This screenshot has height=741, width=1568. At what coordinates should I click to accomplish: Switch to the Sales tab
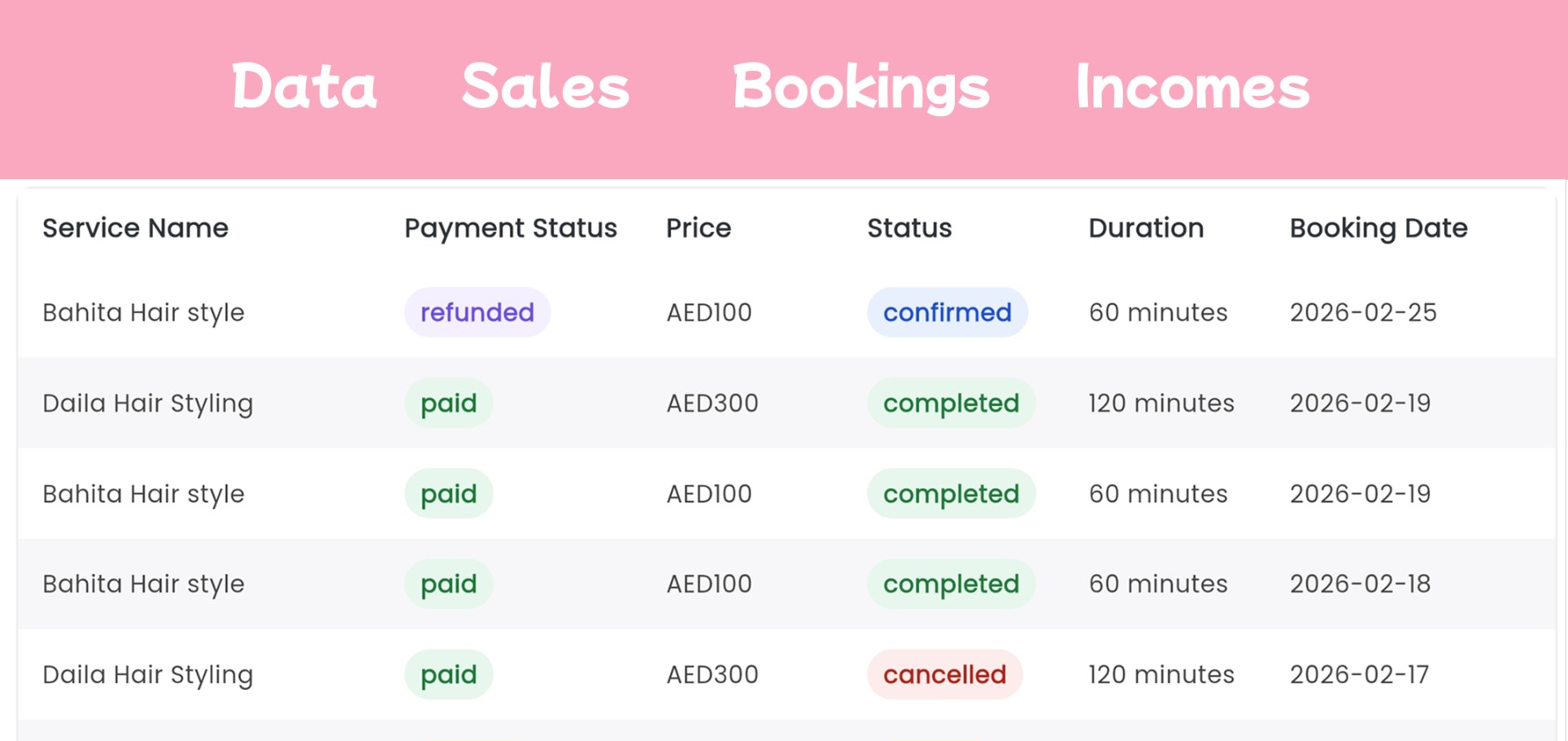tap(546, 86)
